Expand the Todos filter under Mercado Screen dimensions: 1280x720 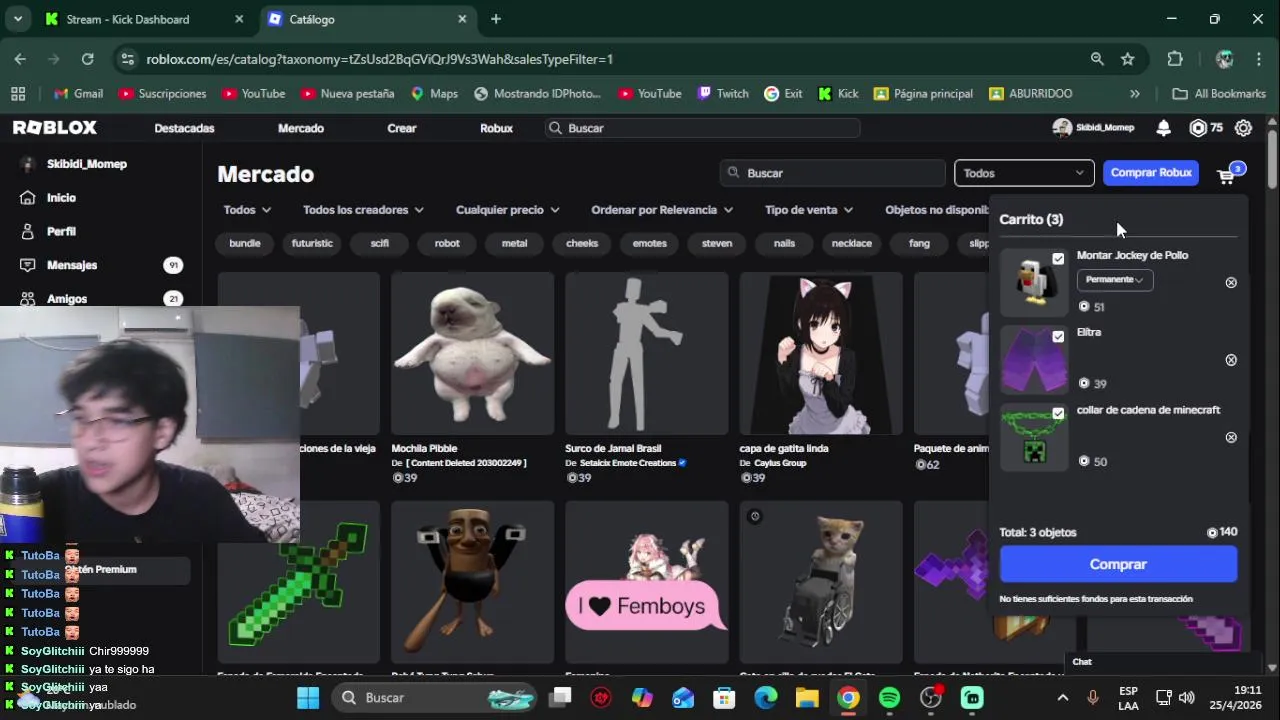247,210
